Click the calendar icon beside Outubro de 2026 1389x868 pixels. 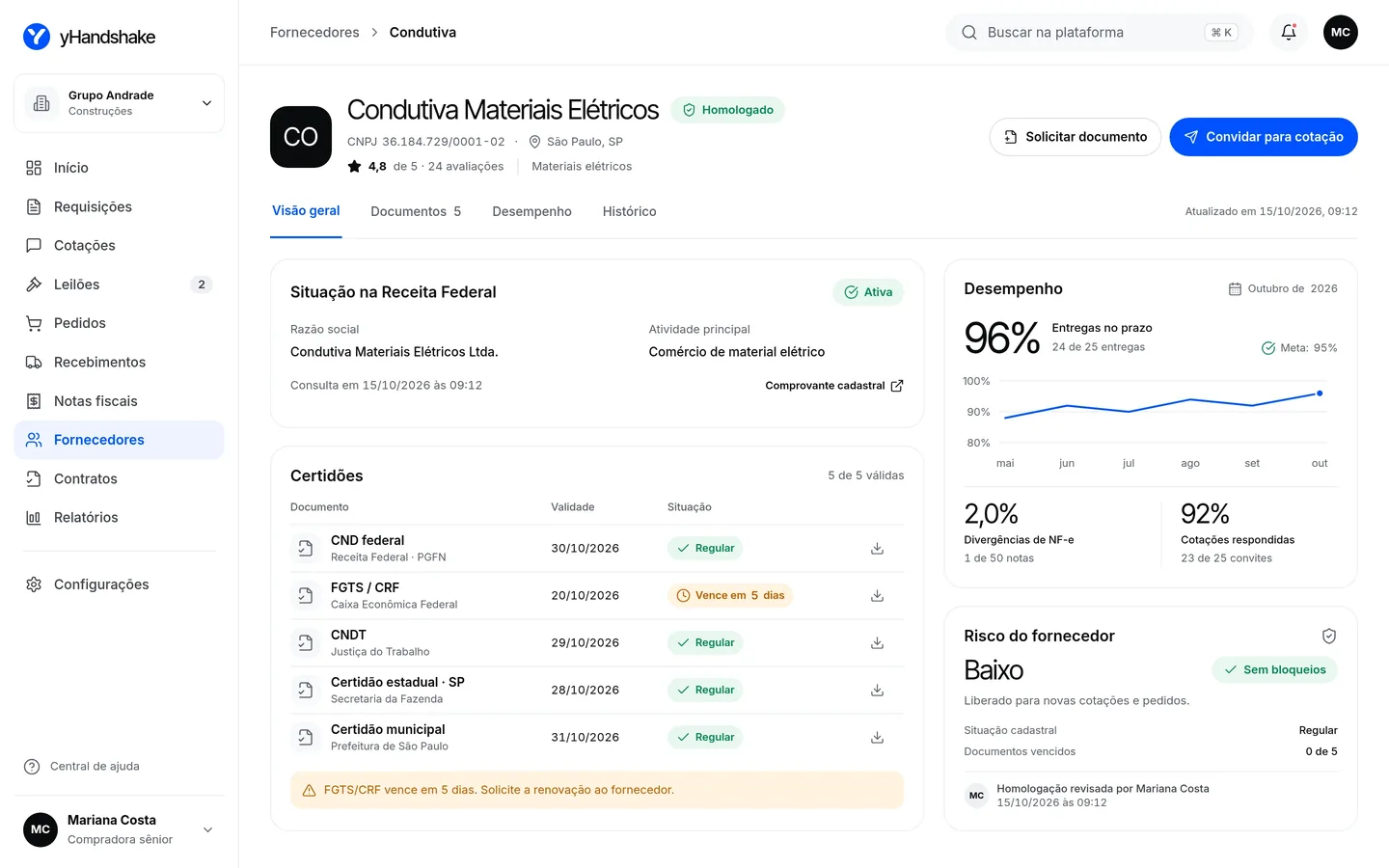click(x=1235, y=289)
